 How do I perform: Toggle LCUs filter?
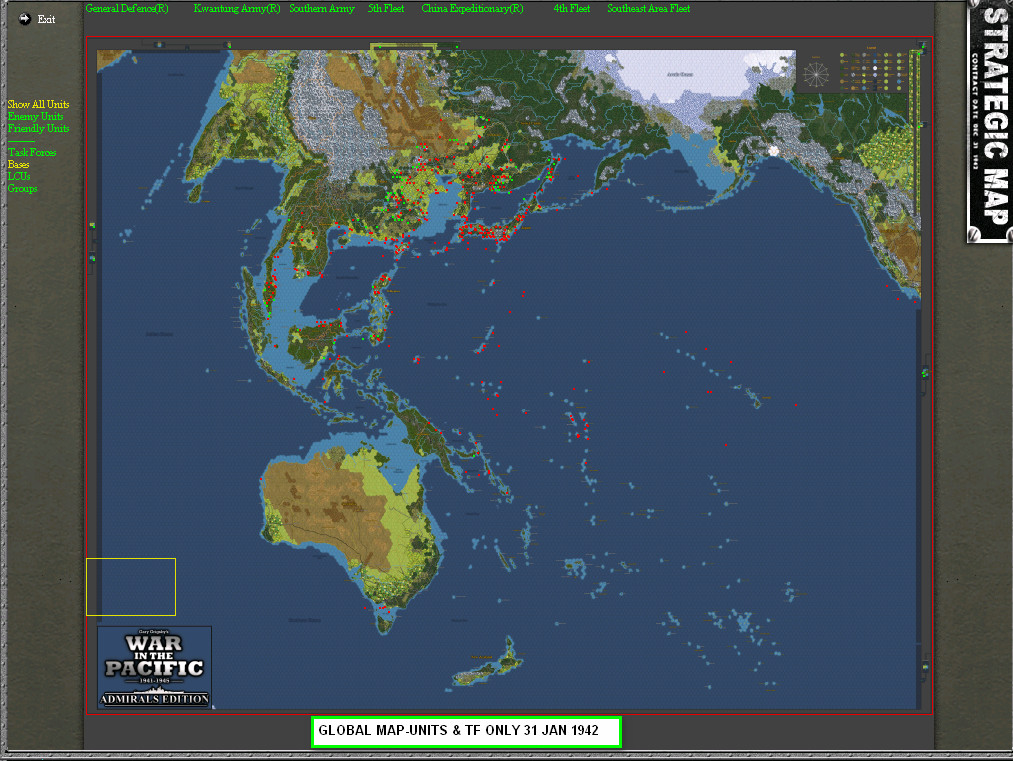[x=19, y=176]
